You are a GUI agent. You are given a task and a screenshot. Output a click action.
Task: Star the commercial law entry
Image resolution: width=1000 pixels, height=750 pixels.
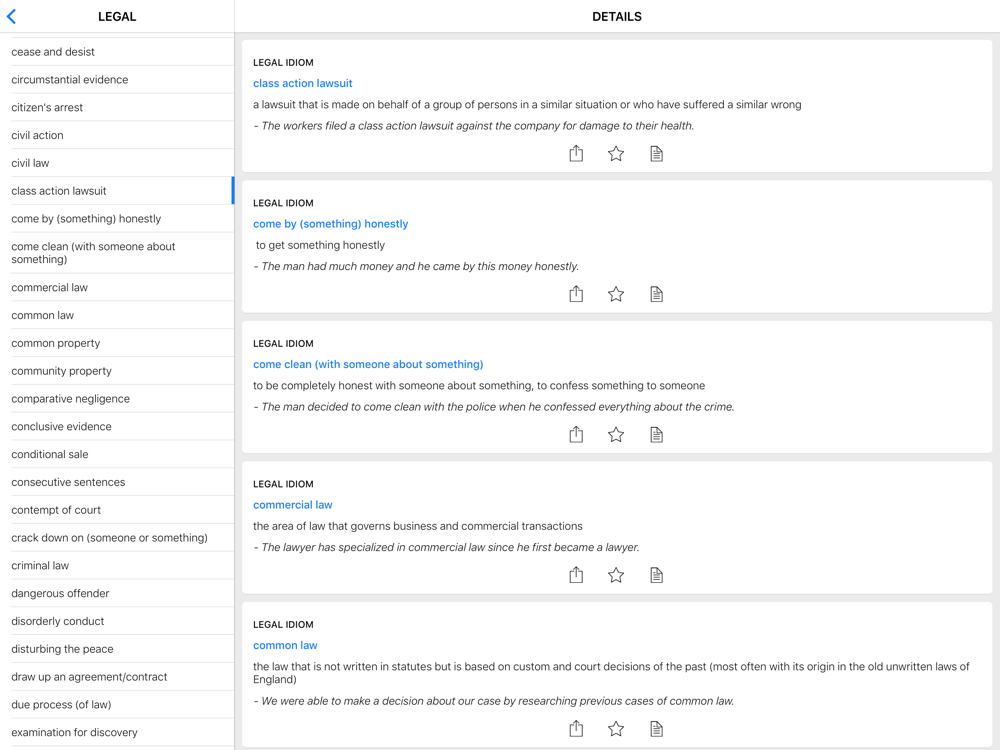pyautogui.click(x=616, y=575)
